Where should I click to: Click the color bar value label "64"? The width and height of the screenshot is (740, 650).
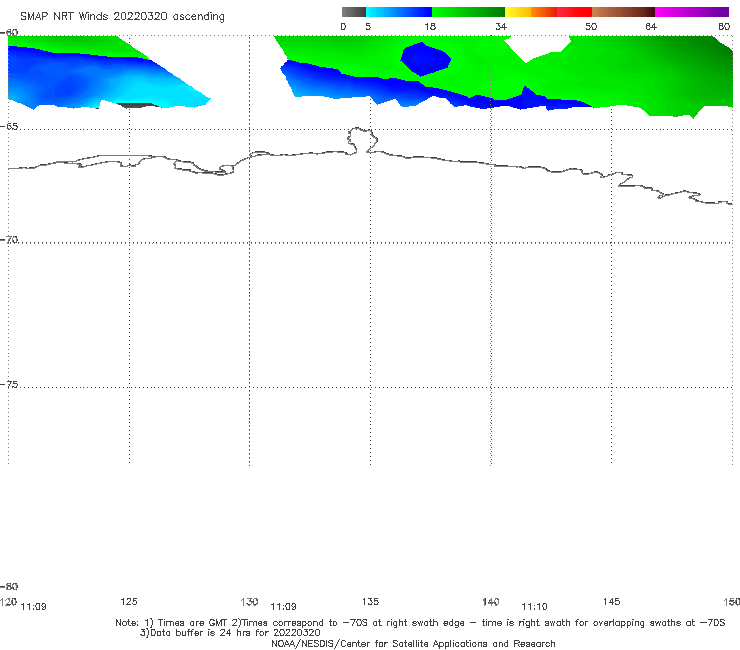point(651,26)
